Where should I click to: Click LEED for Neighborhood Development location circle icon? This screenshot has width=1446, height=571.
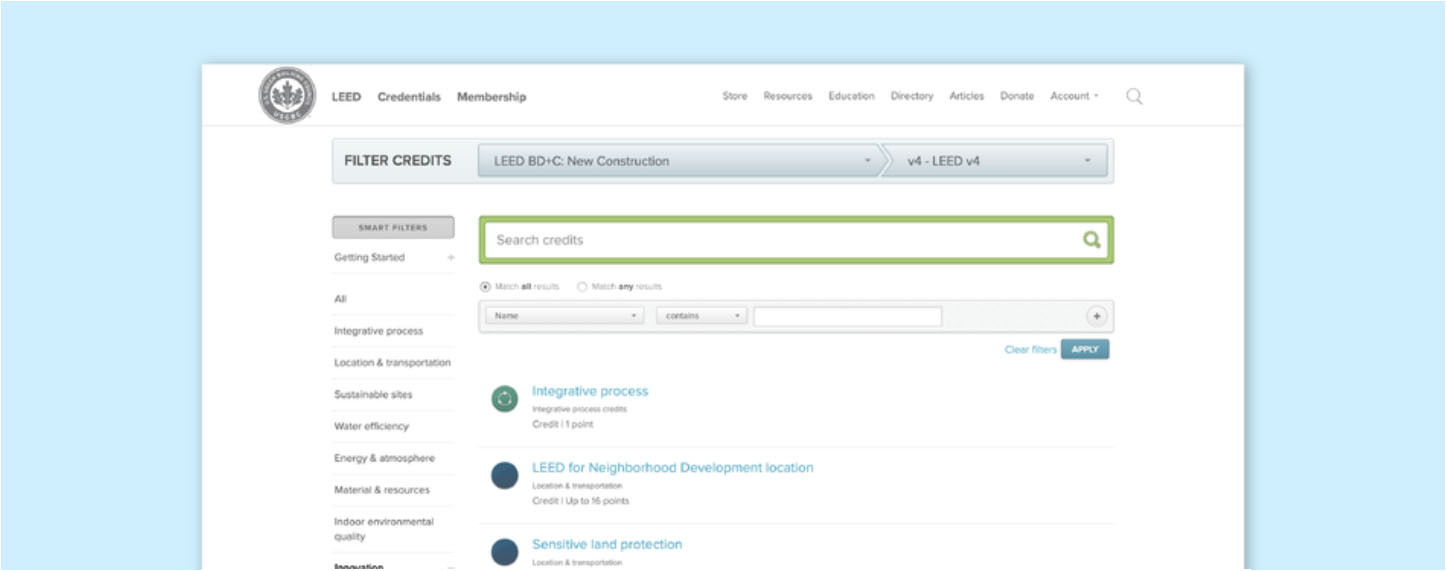pyautogui.click(x=505, y=475)
